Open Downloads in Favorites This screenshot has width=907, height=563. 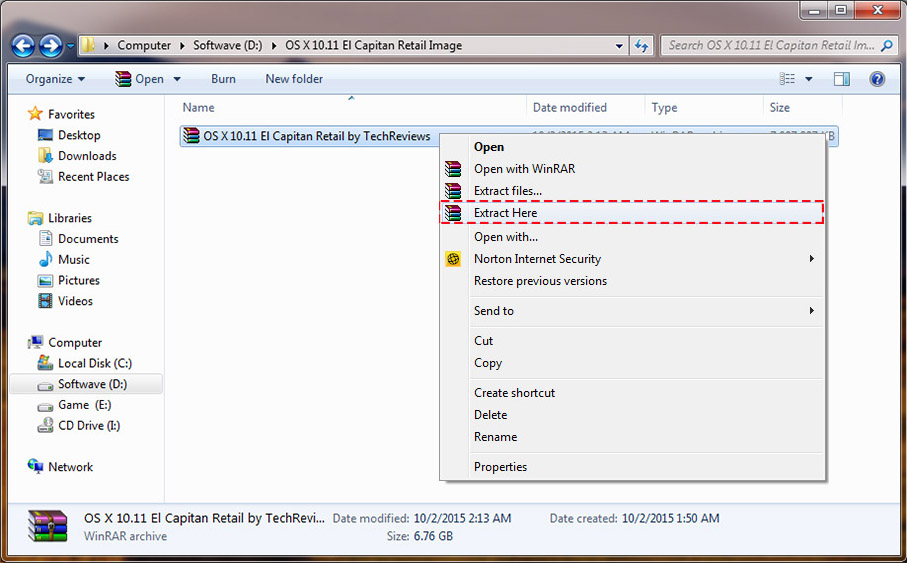pos(87,156)
